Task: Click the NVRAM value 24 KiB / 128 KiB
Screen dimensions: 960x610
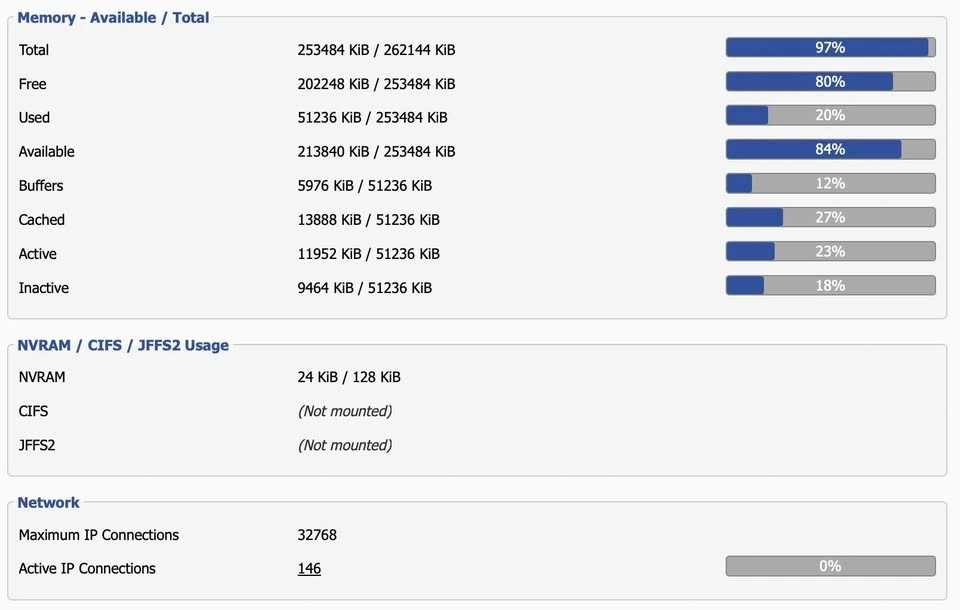Action: pos(349,378)
